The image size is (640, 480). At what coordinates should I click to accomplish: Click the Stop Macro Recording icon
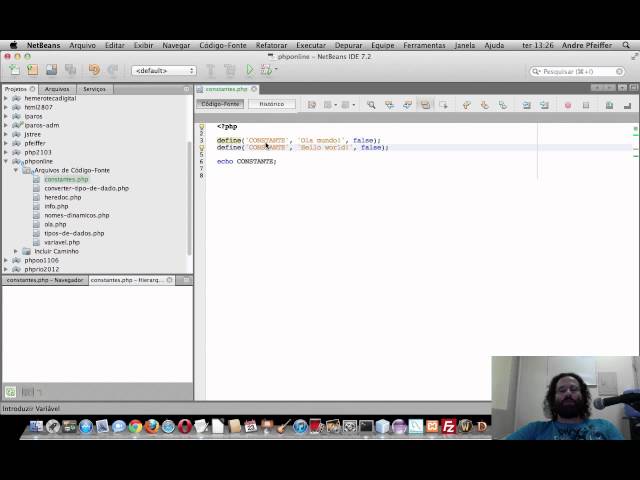[x=586, y=105]
